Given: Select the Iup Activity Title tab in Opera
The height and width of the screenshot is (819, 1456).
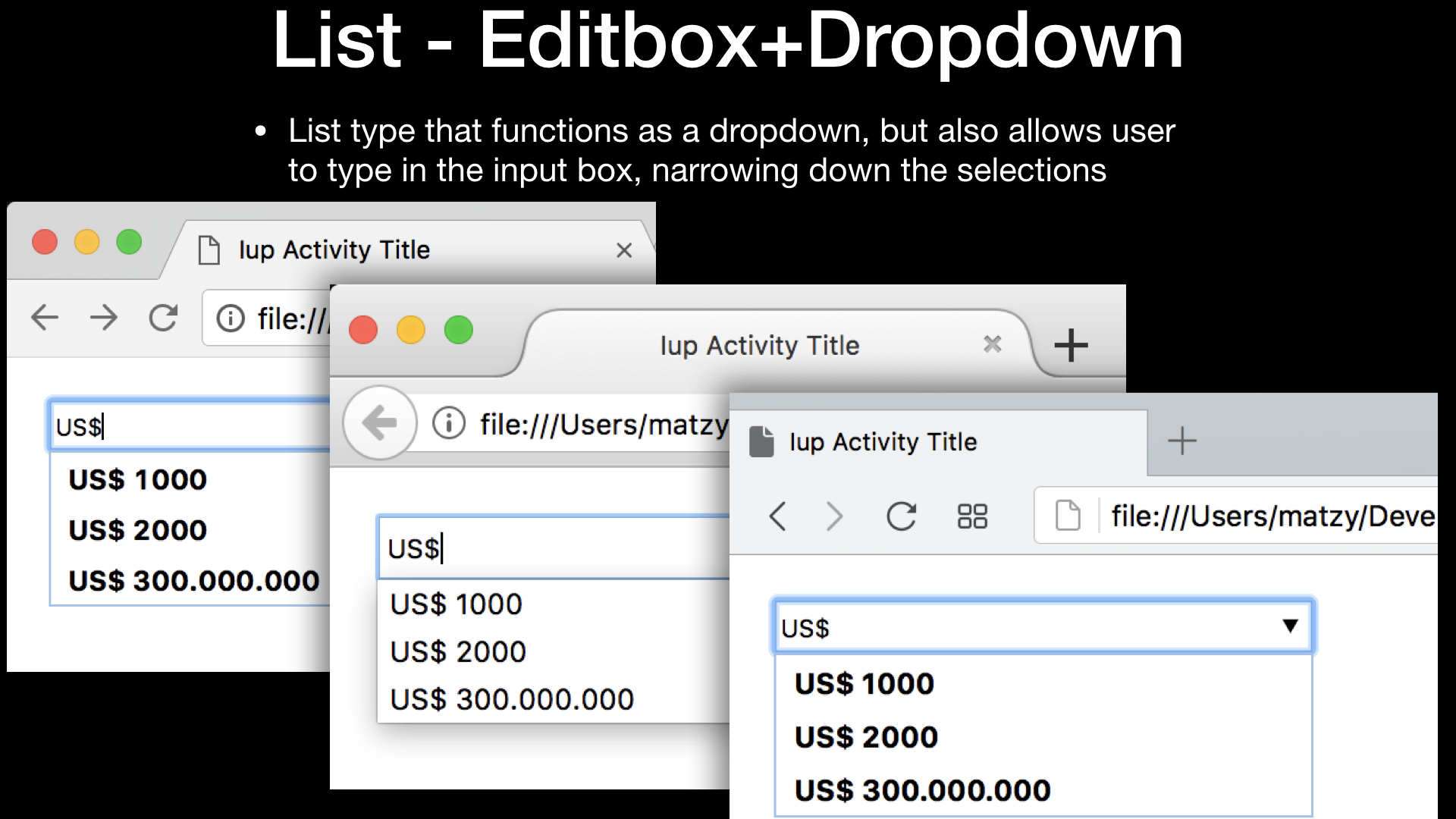Looking at the screenshot, I should 883,441.
